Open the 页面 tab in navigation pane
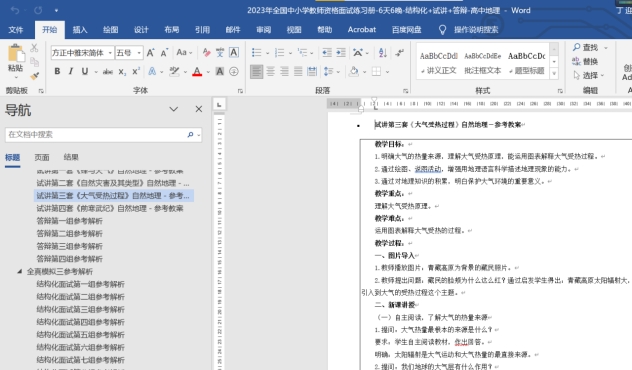 [x=42, y=157]
